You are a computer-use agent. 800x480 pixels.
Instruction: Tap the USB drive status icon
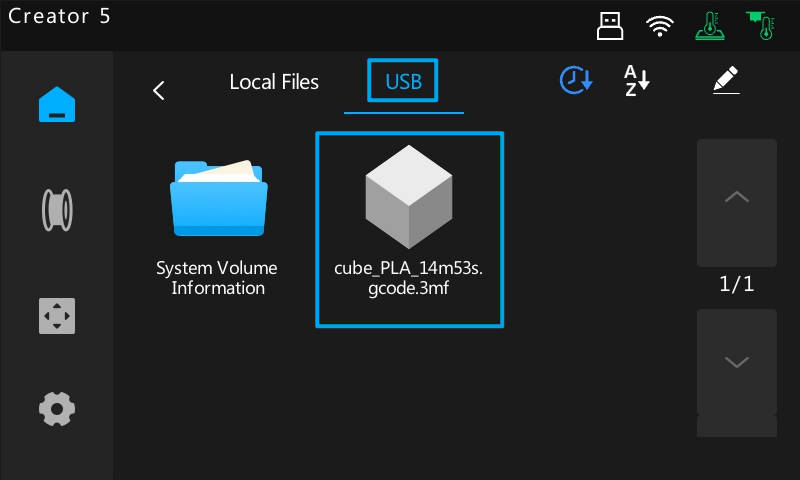click(x=610, y=26)
